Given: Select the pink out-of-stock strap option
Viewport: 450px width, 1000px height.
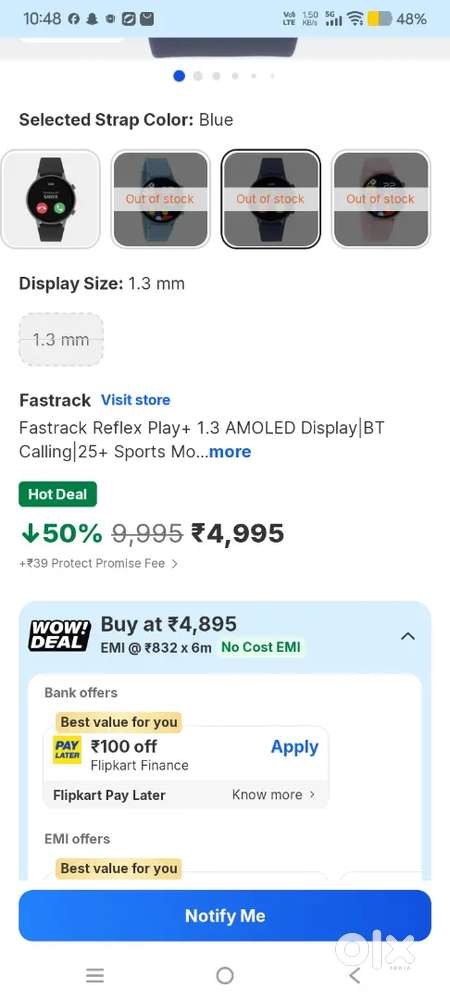Looking at the screenshot, I should [x=381, y=199].
